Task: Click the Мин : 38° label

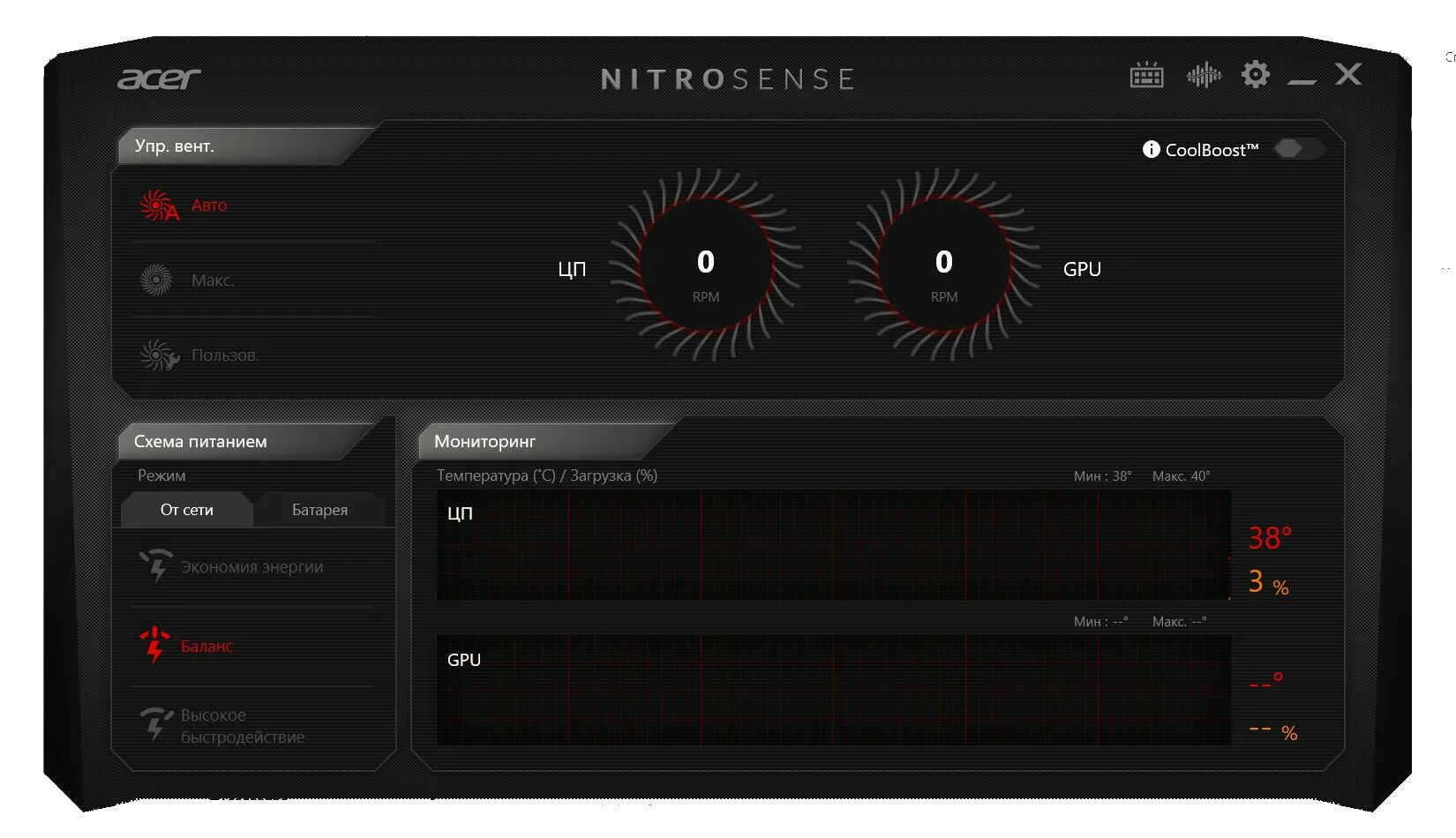Action: pos(1102,475)
